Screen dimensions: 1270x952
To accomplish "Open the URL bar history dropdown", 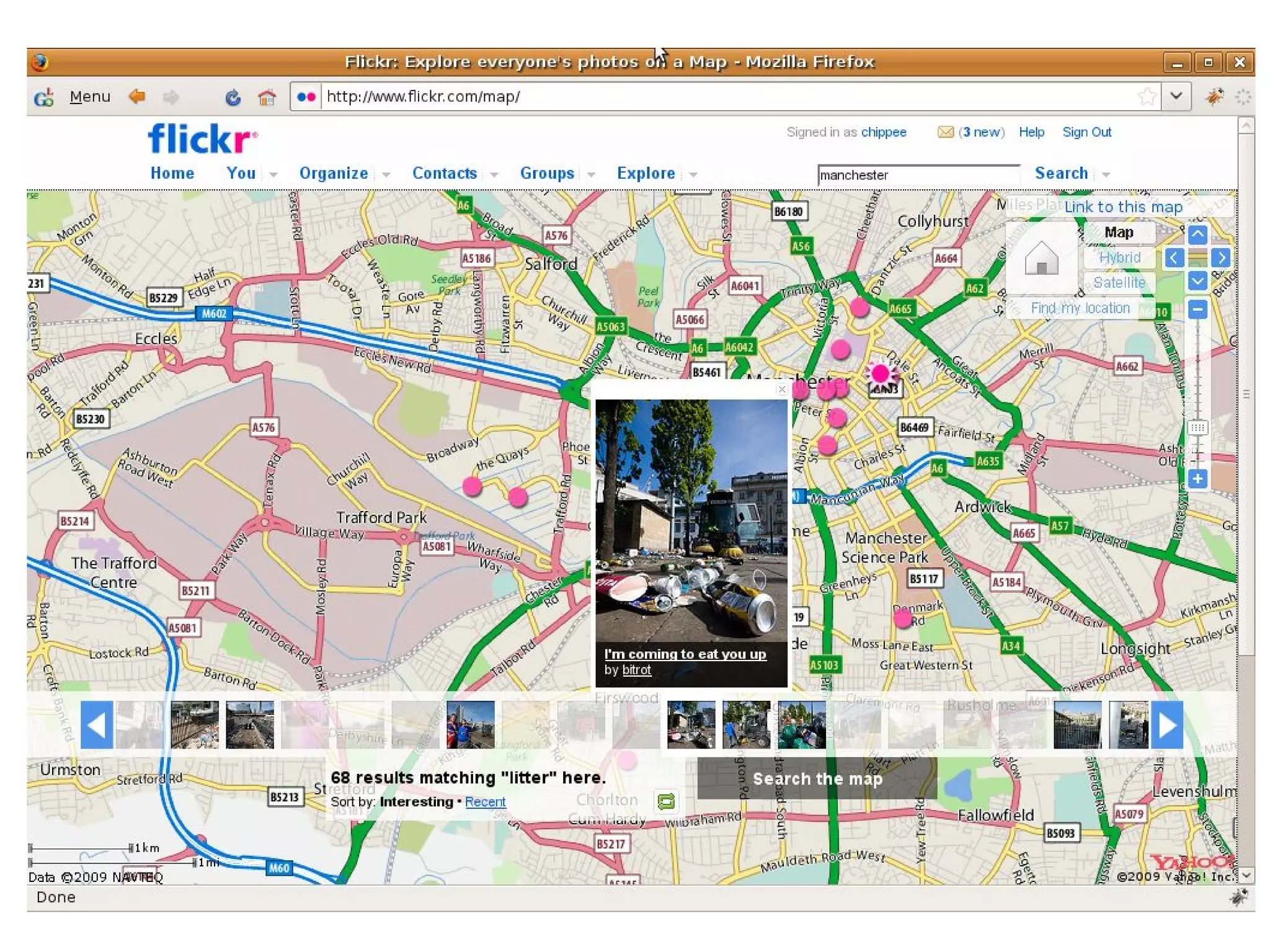I will click(1176, 97).
